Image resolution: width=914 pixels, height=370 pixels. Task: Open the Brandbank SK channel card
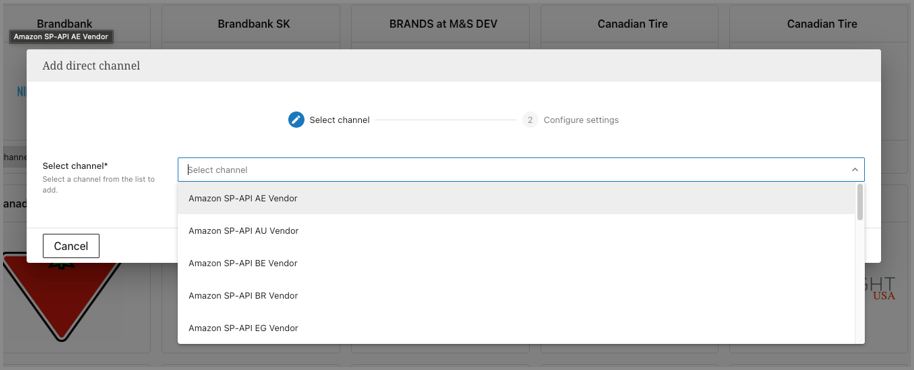[254, 24]
